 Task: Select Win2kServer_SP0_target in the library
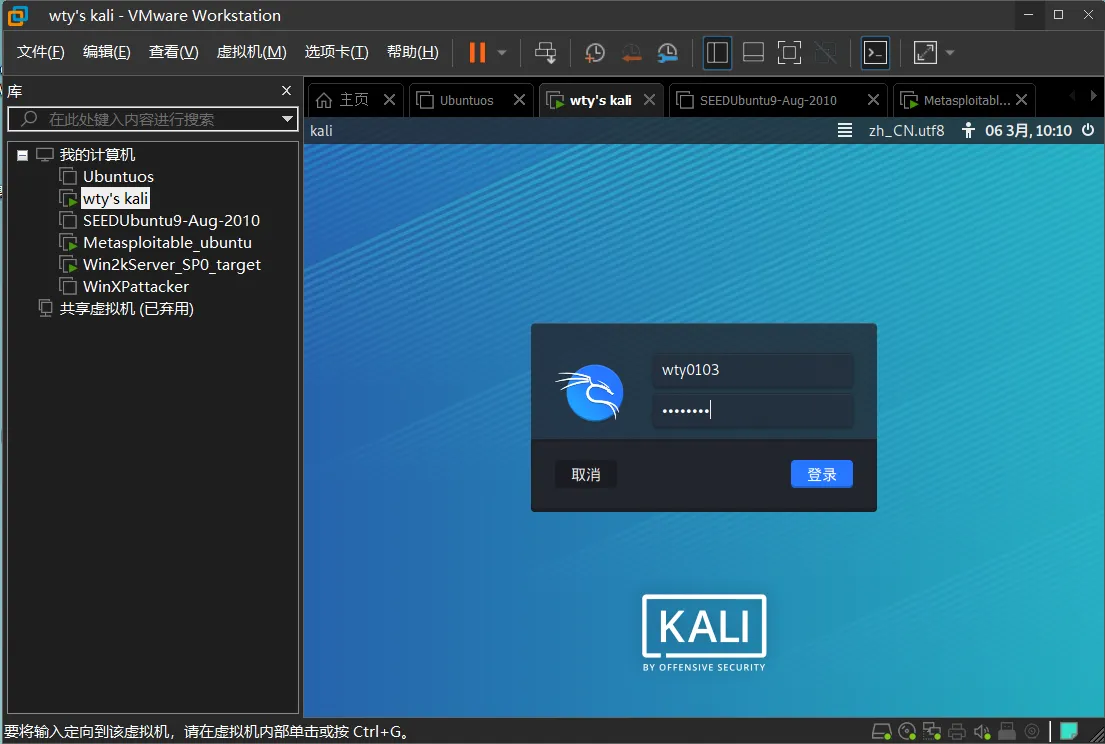pos(171,265)
